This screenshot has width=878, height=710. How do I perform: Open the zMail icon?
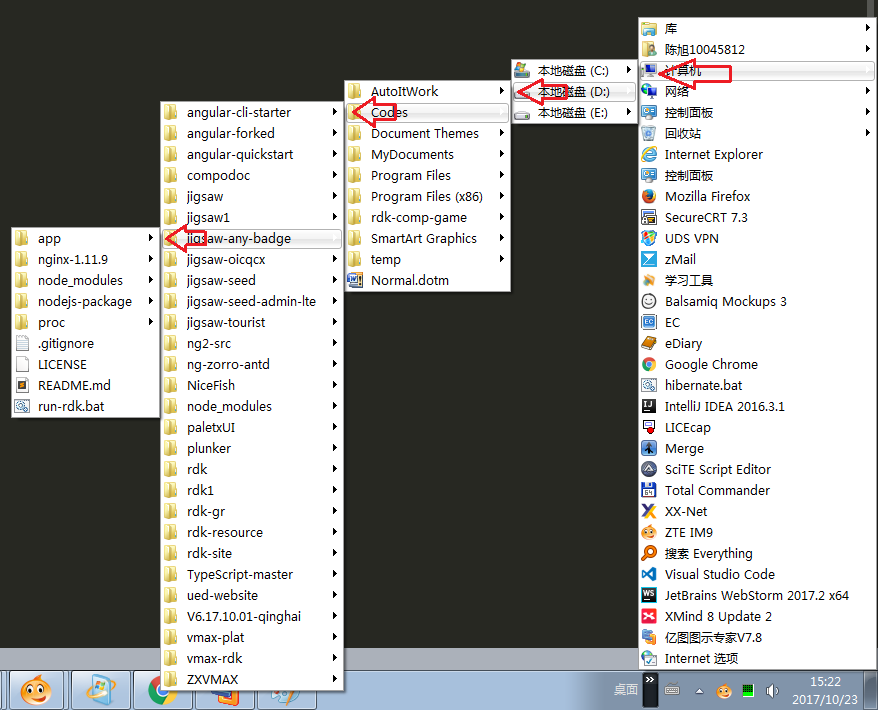pos(648,259)
